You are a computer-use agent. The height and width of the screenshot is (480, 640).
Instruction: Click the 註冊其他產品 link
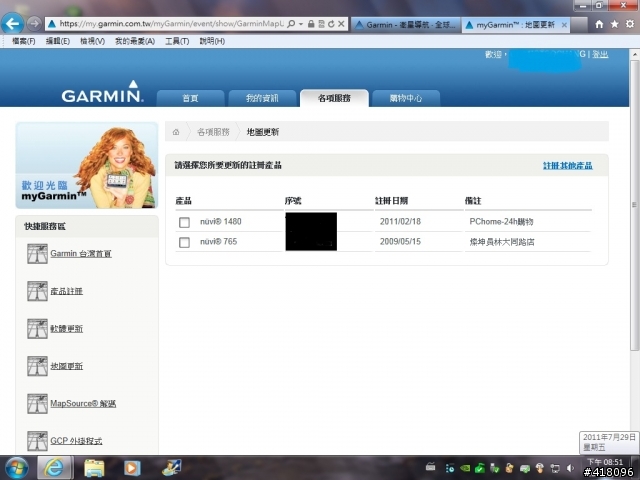pyautogui.click(x=568, y=166)
